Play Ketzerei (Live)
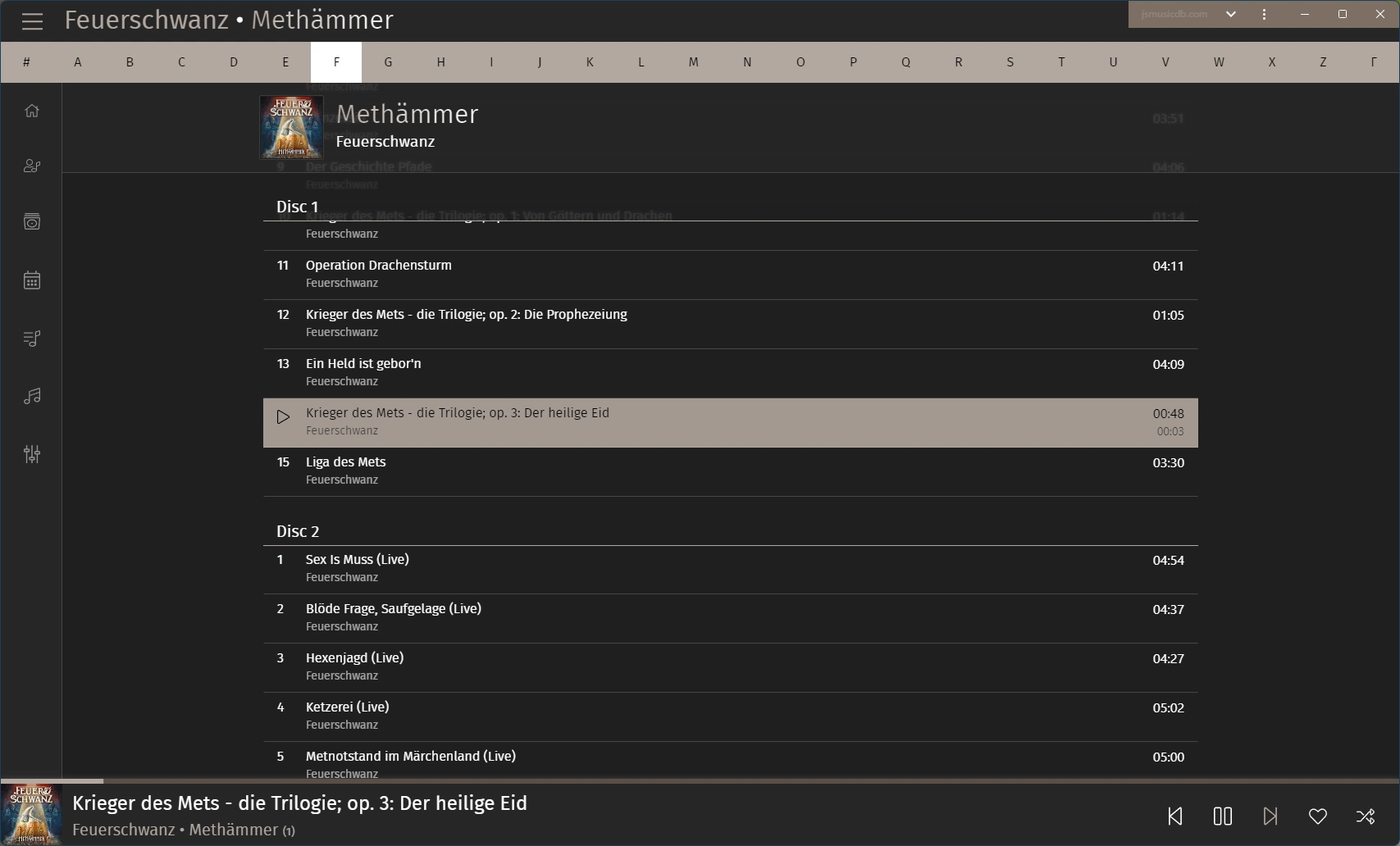Viewport: 1400px width, 846px height. point(730,716)
